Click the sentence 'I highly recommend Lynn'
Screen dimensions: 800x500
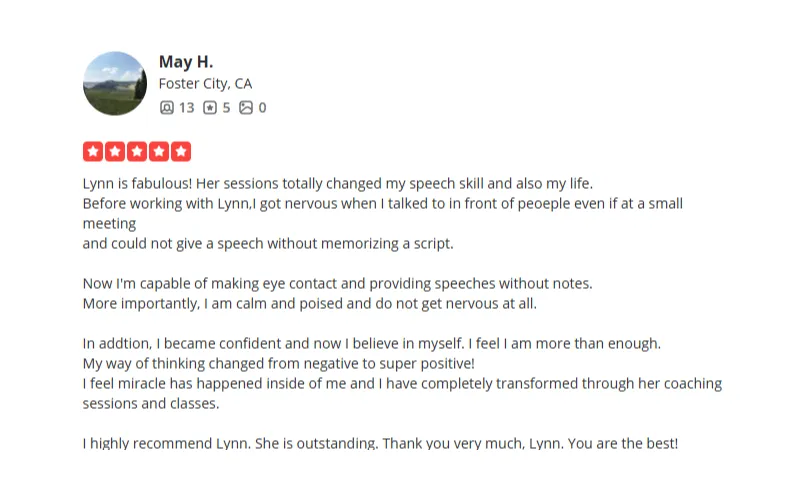pyautogui.click(x=166, y=443)
